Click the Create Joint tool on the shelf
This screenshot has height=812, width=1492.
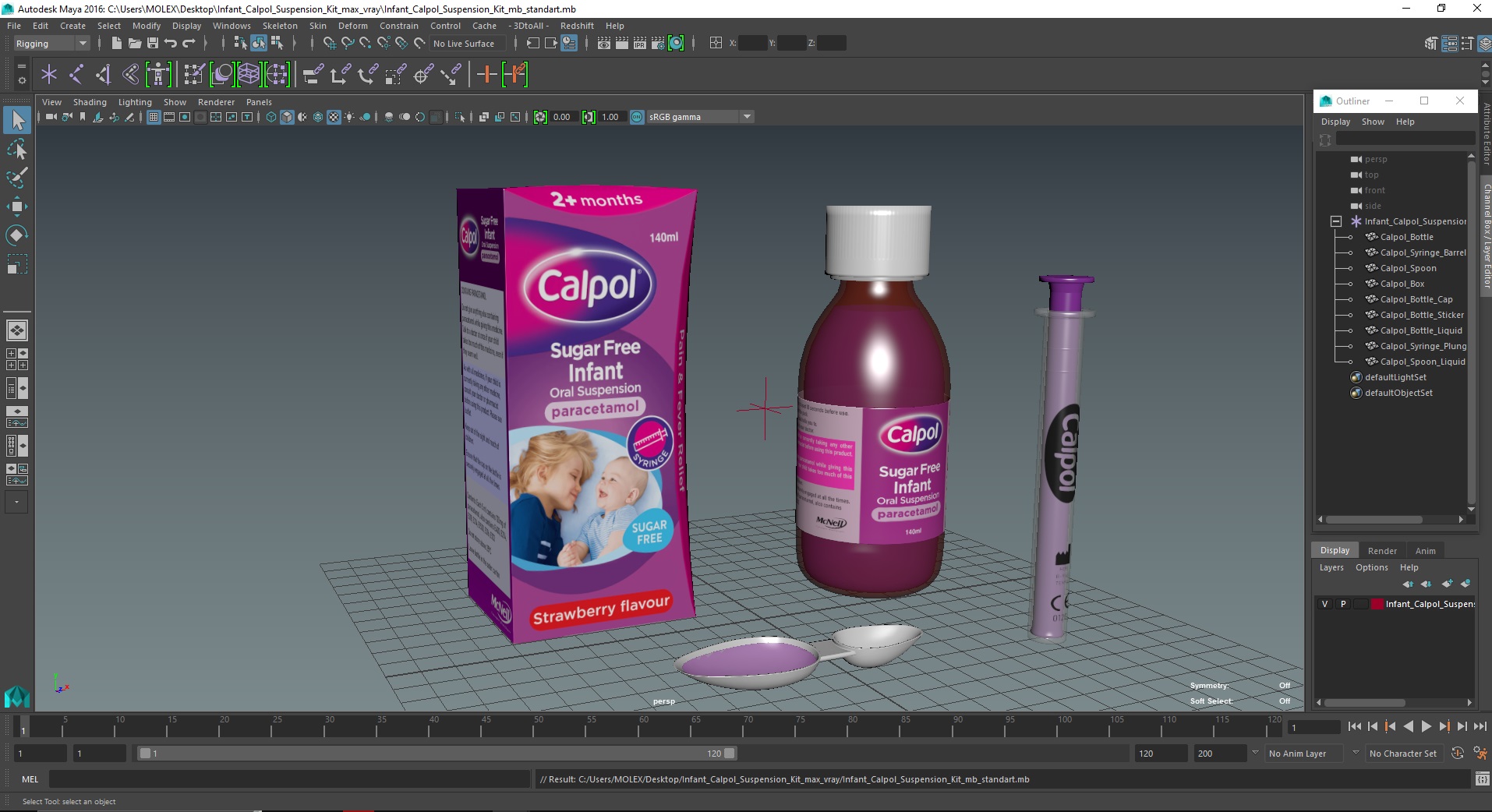click(x=76, y=75)
